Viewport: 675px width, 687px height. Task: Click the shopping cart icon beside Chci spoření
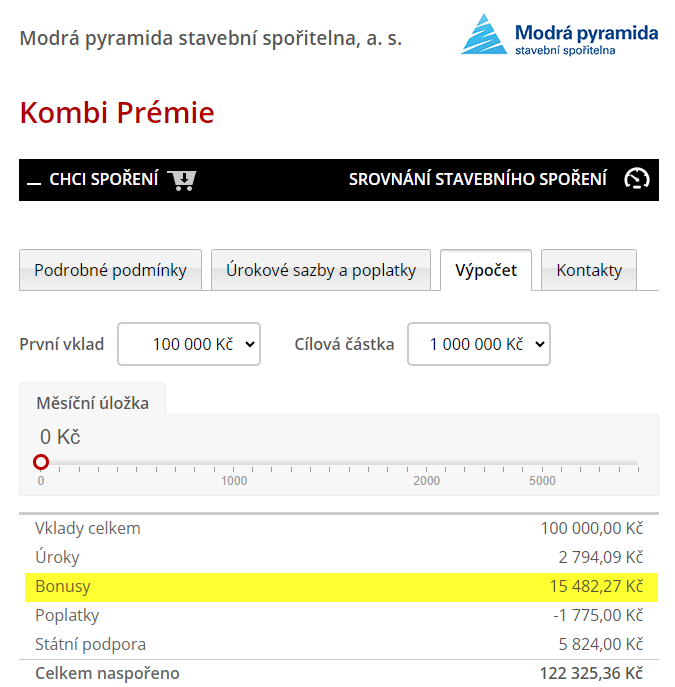(182, 180)
